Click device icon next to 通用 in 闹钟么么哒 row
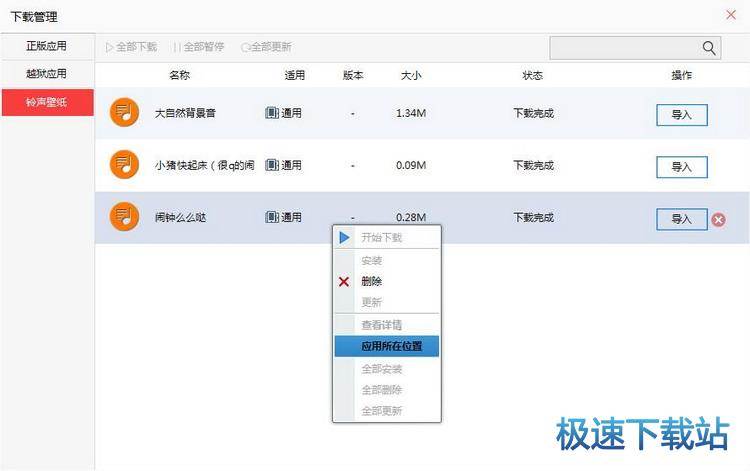The image size is (750, 471). coord(272,218)
